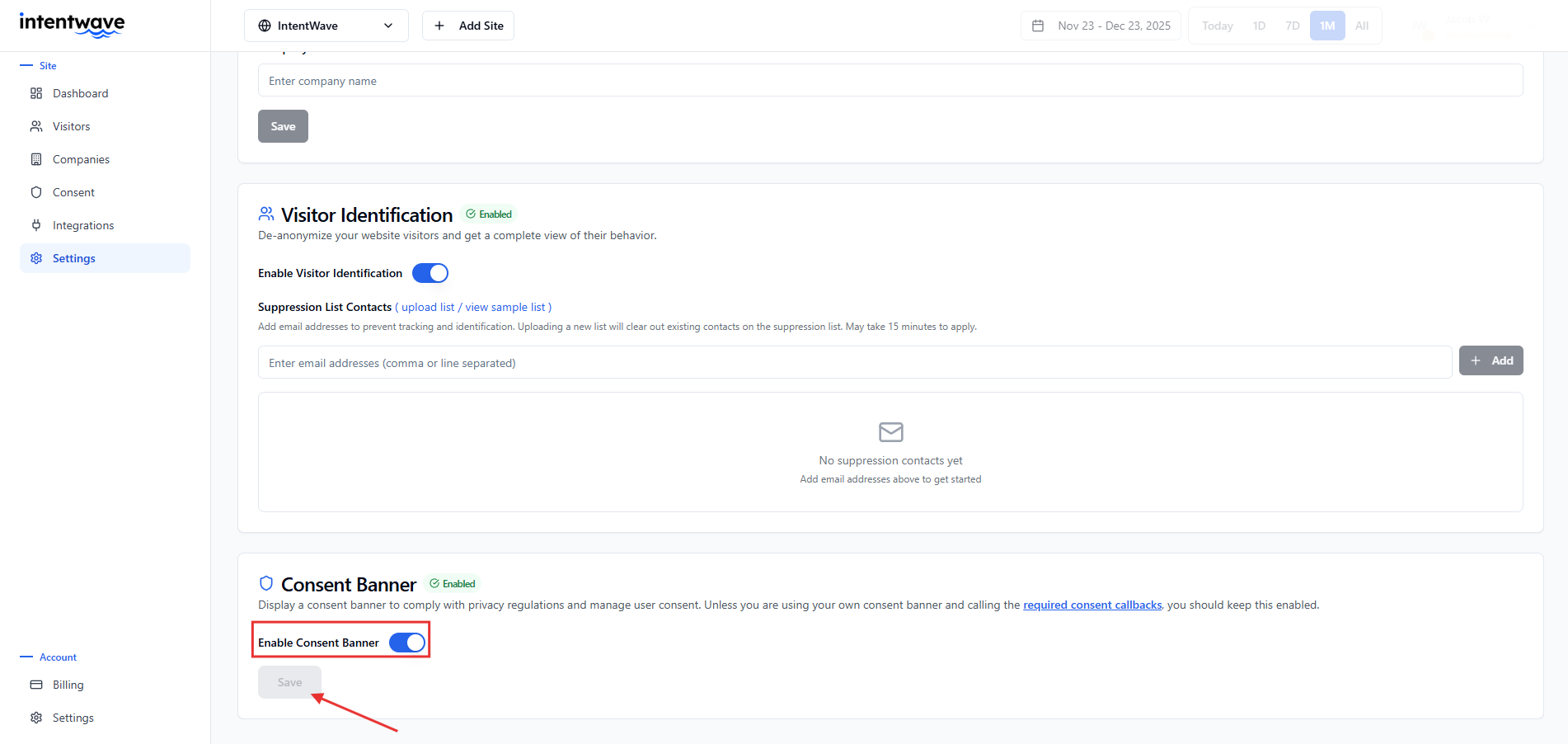
Task: Switch to the Today time range
Action: pyautogui.click(x=1217, y=26)
